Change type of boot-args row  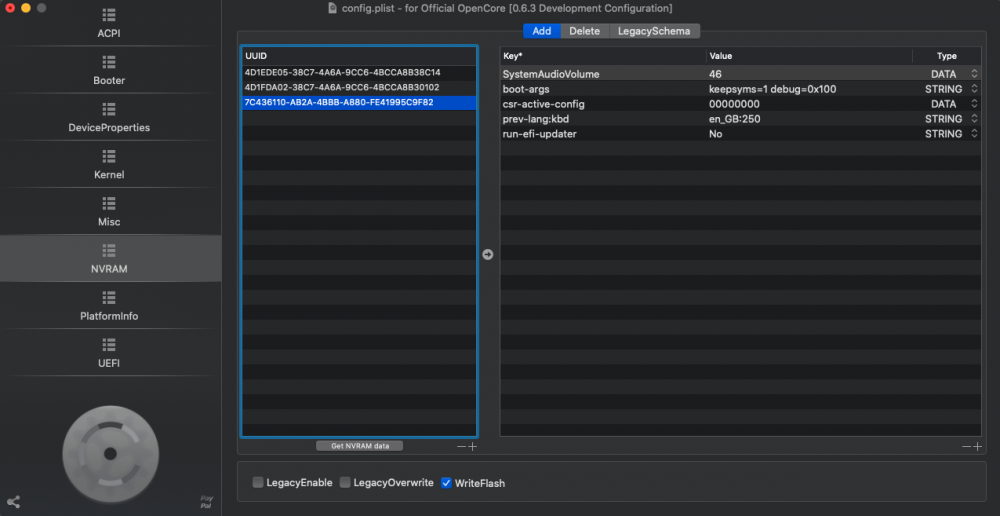(974, 89)
